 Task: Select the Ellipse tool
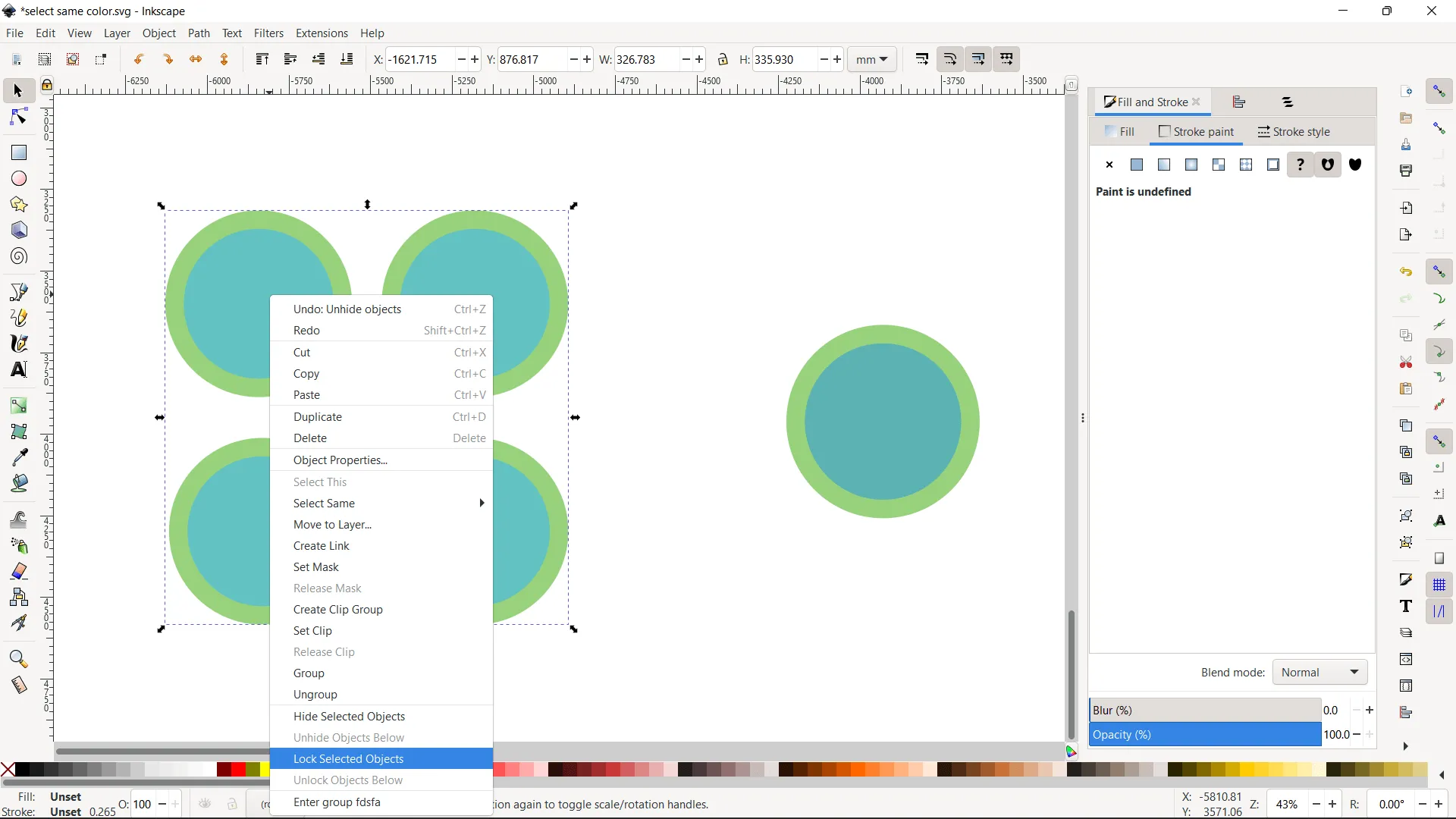tap(17, 178)
